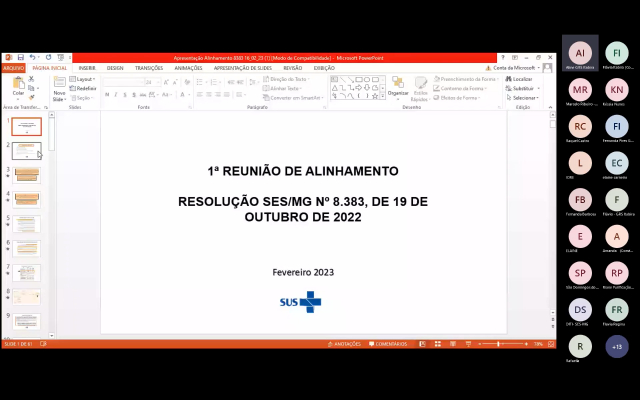The width and height of the screenshot is (640, 400).
Task: Toggle the Anotações notes pane
Action: click(346, 344)
